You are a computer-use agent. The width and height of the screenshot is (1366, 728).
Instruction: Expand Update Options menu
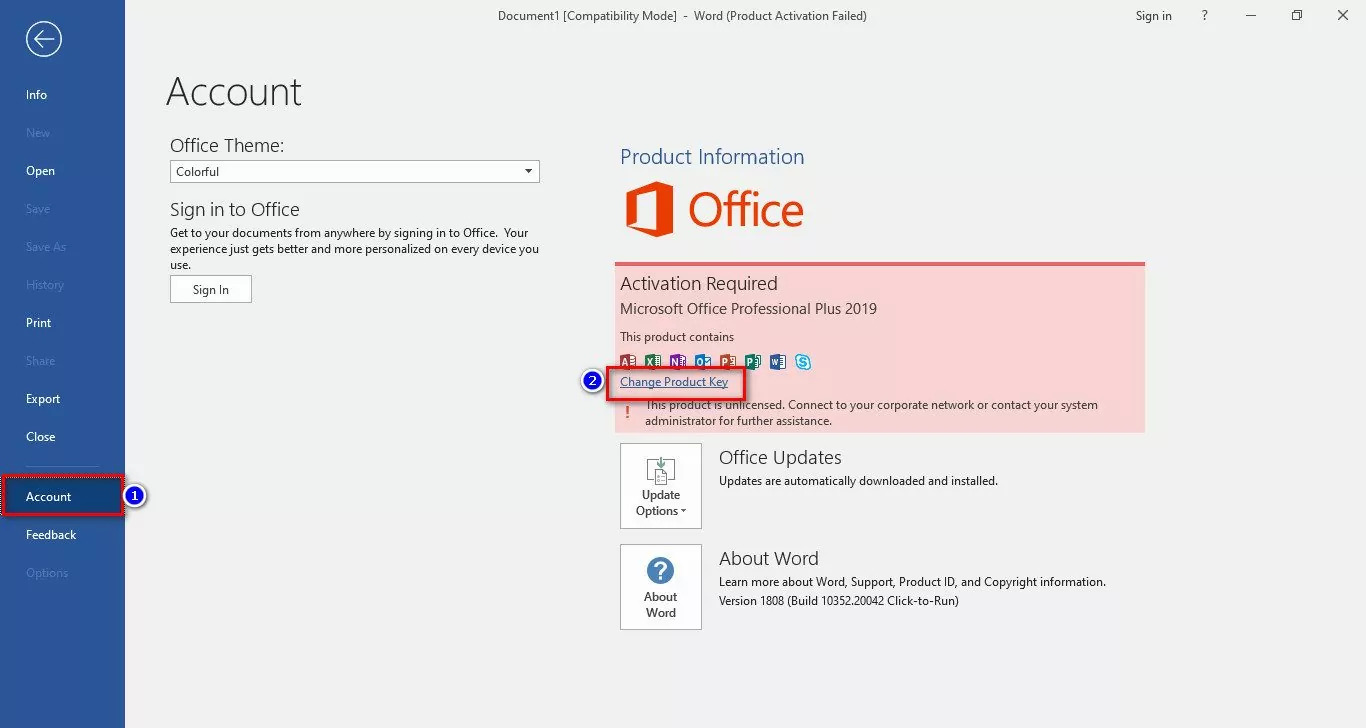coord(661,486)
